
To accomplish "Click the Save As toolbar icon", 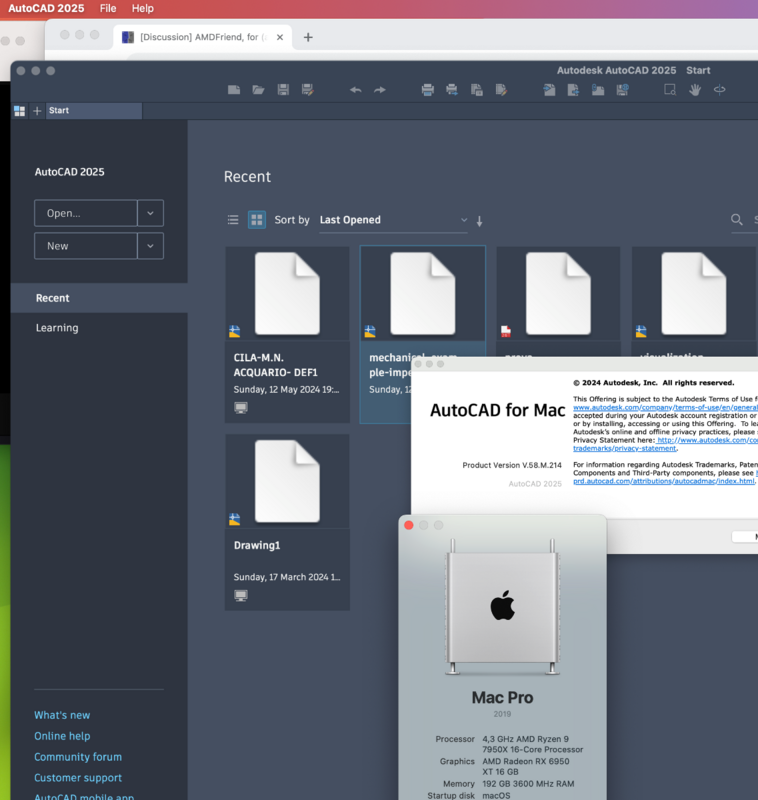I will (308, 90).
